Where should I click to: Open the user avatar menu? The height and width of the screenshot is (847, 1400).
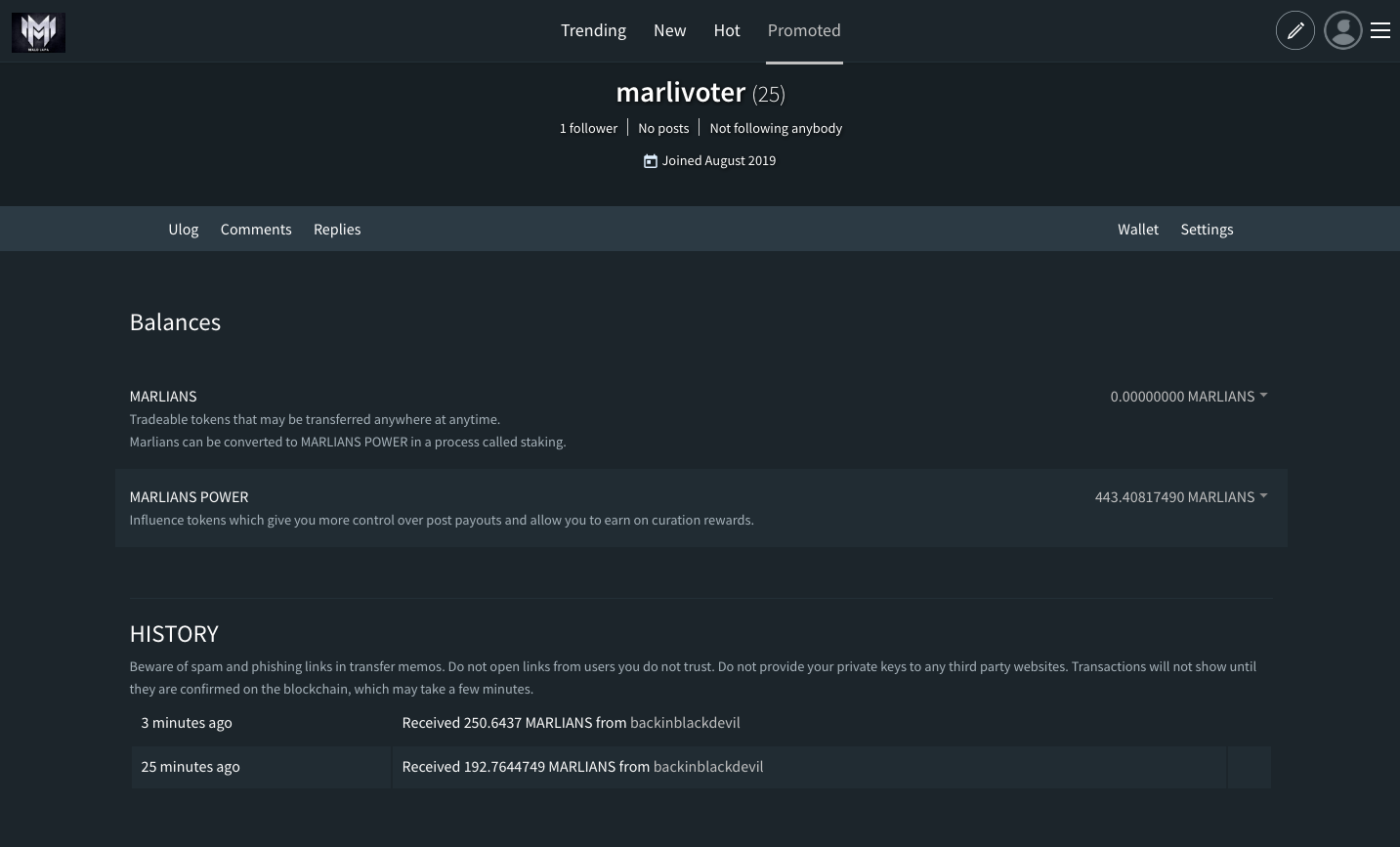pos(1343,30)
